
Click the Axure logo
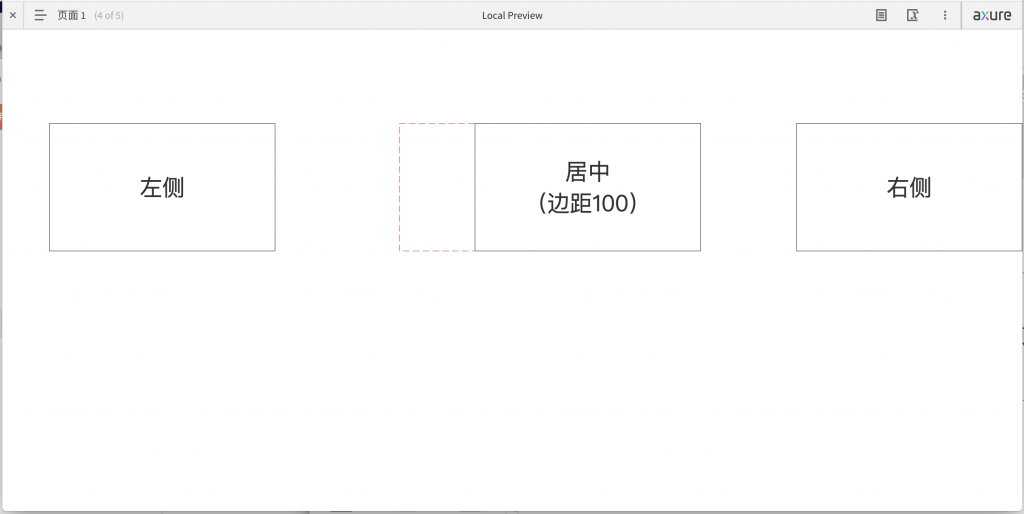pyautogui.click(x=991, y=15)
